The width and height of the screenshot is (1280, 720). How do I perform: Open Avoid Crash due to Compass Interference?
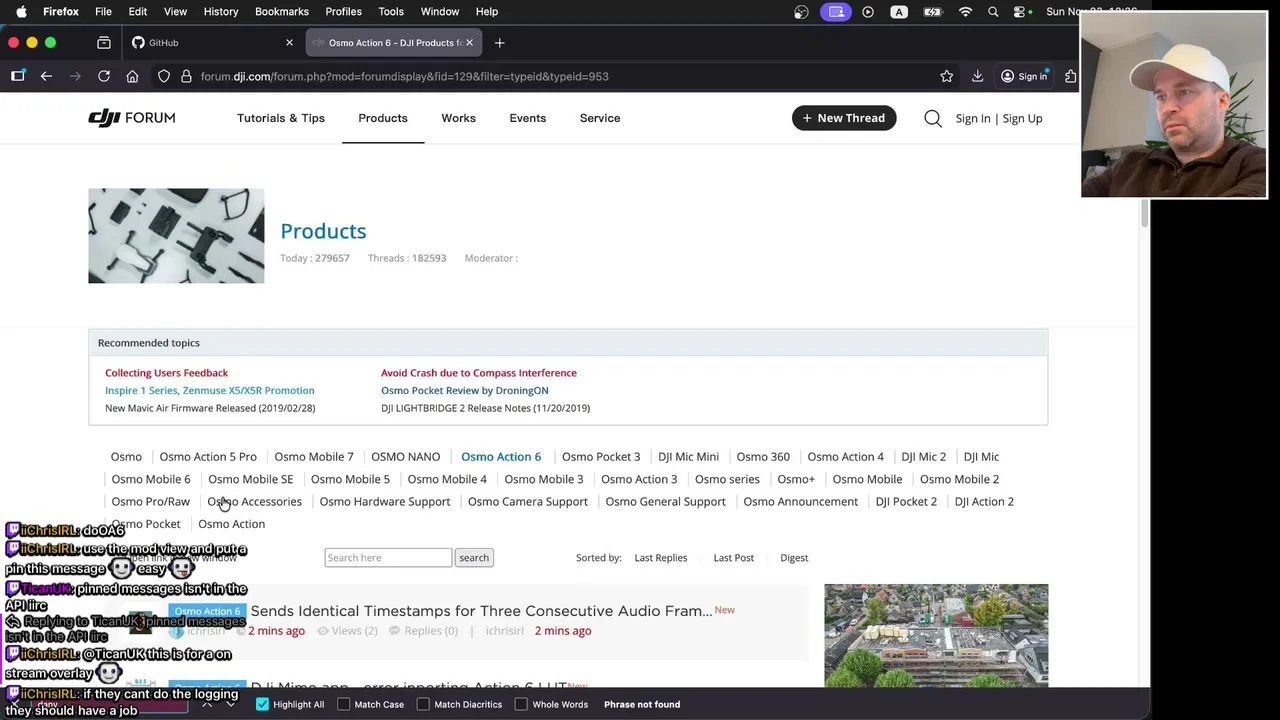[x=478, y=373]
